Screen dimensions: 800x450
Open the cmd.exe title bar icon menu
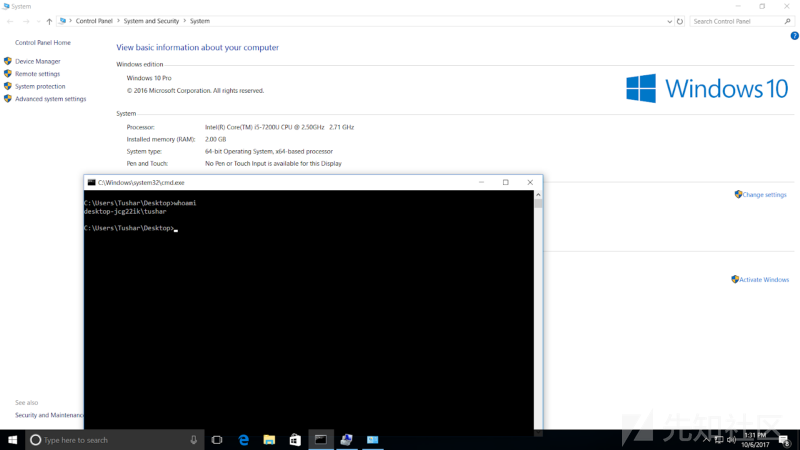click(x=91, y=182)
